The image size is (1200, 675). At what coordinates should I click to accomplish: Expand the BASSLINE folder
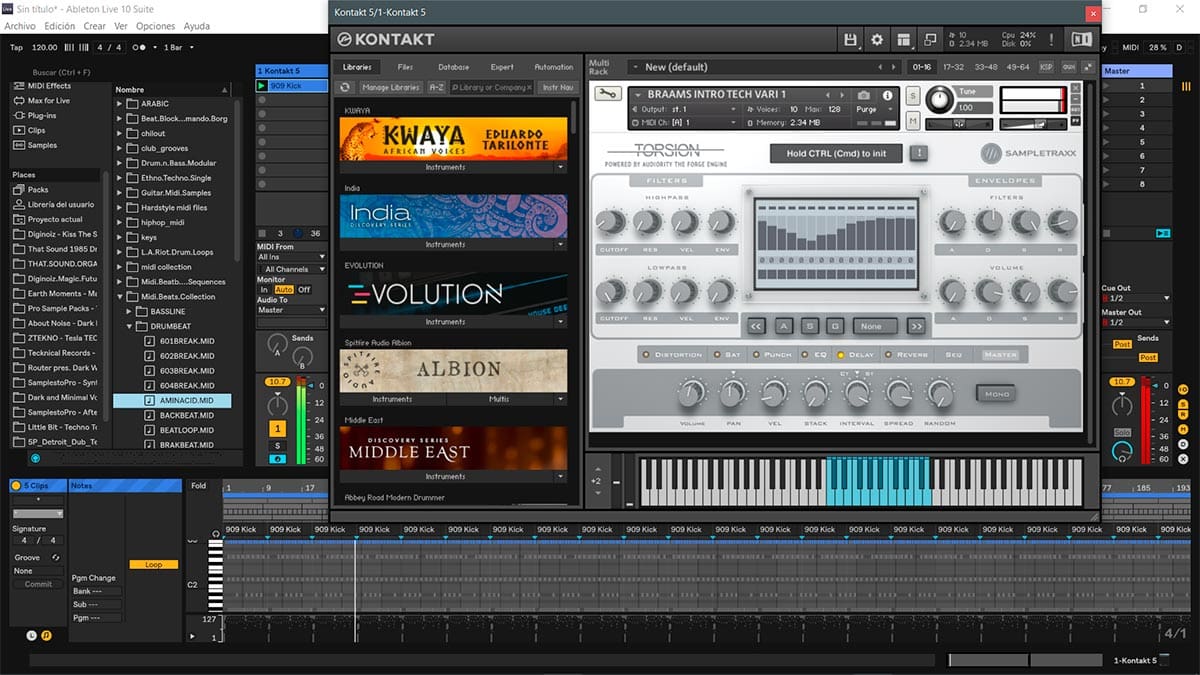coord(130,311)
